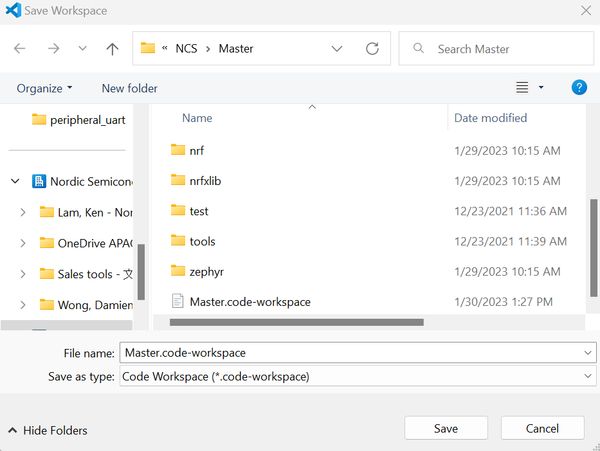Open the Recent locations chevron dropdown

click(x=82, y=48)
